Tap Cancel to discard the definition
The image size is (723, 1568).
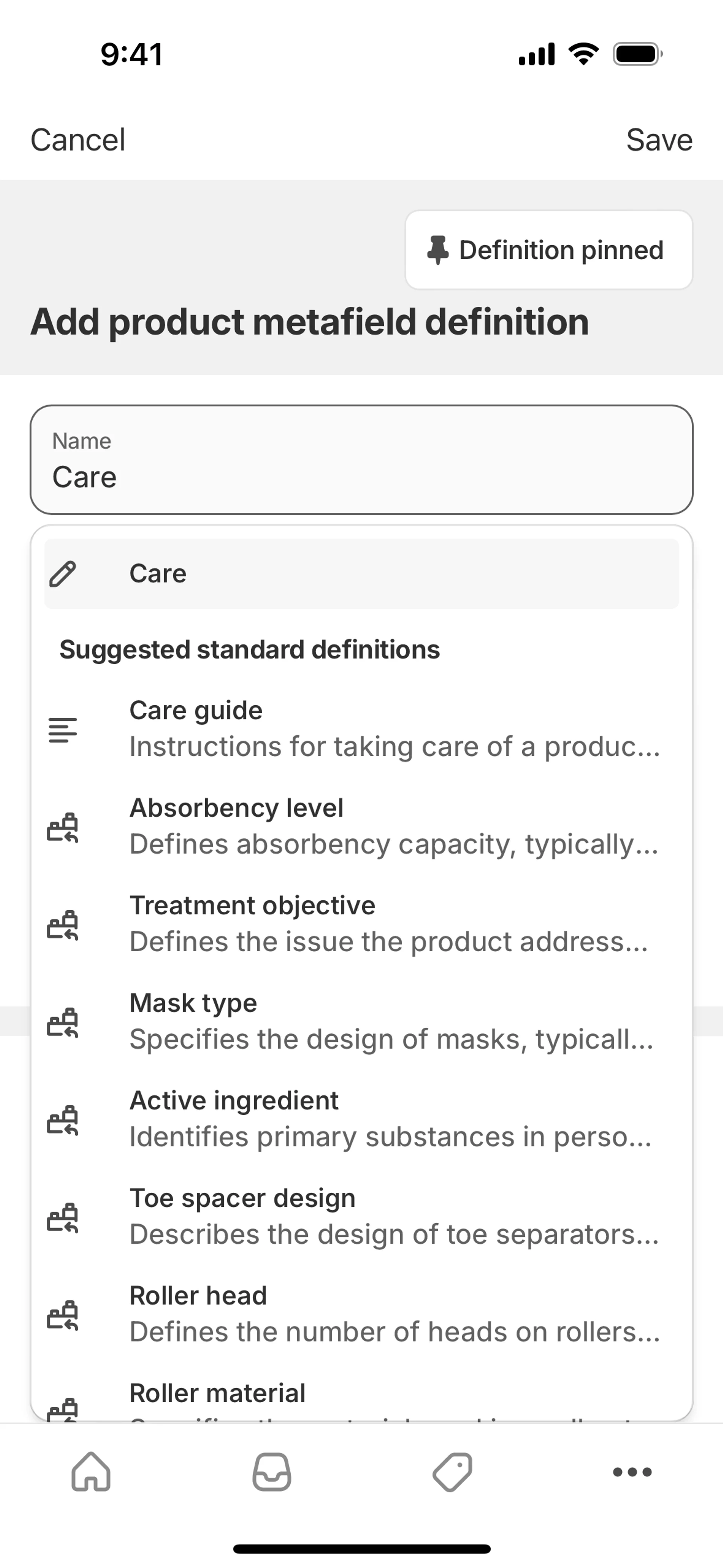pos(78,140)
